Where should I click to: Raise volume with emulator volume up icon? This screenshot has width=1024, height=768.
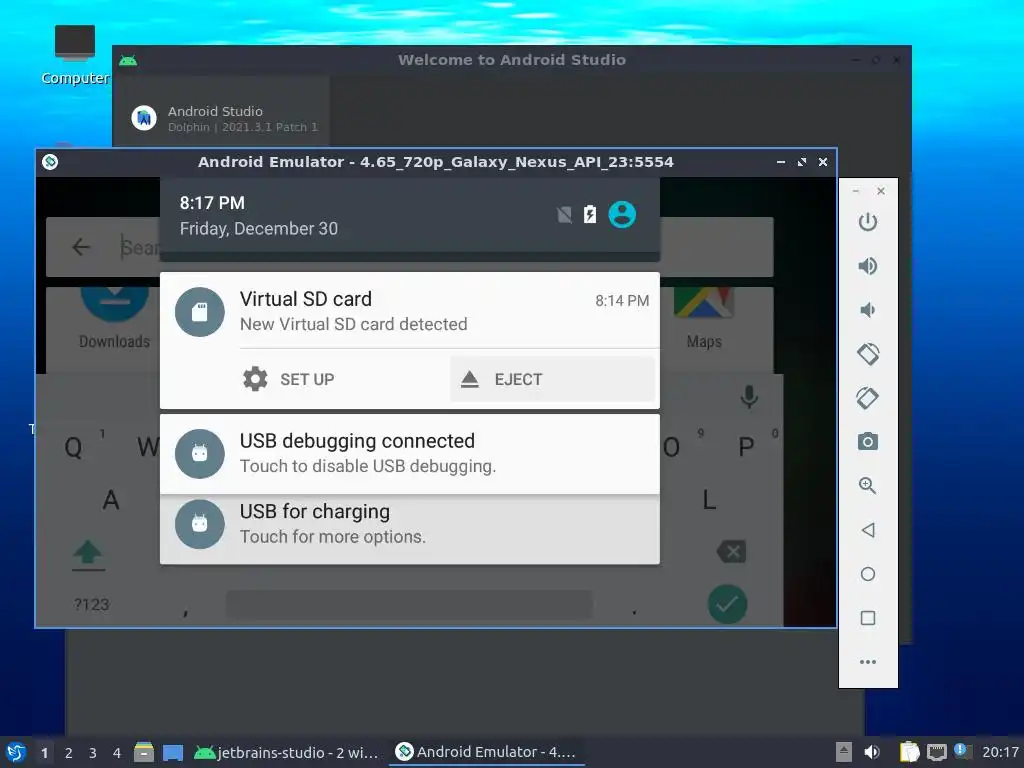tap(867, 266)
